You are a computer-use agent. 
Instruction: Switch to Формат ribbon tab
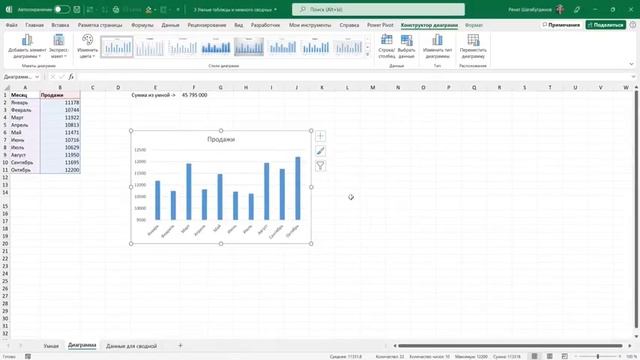coord(474,25)
